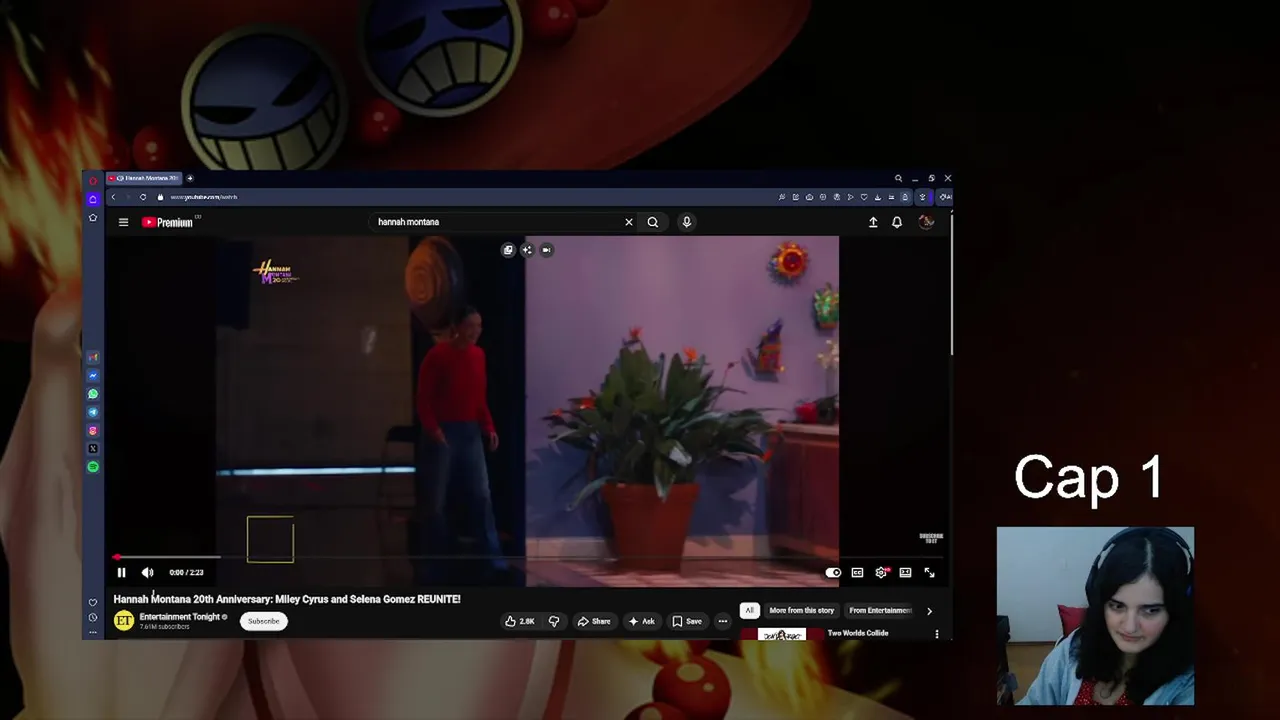Open the YouTube create upload icon
Viewport: 1280px width, 720px height.
(873, 222)
